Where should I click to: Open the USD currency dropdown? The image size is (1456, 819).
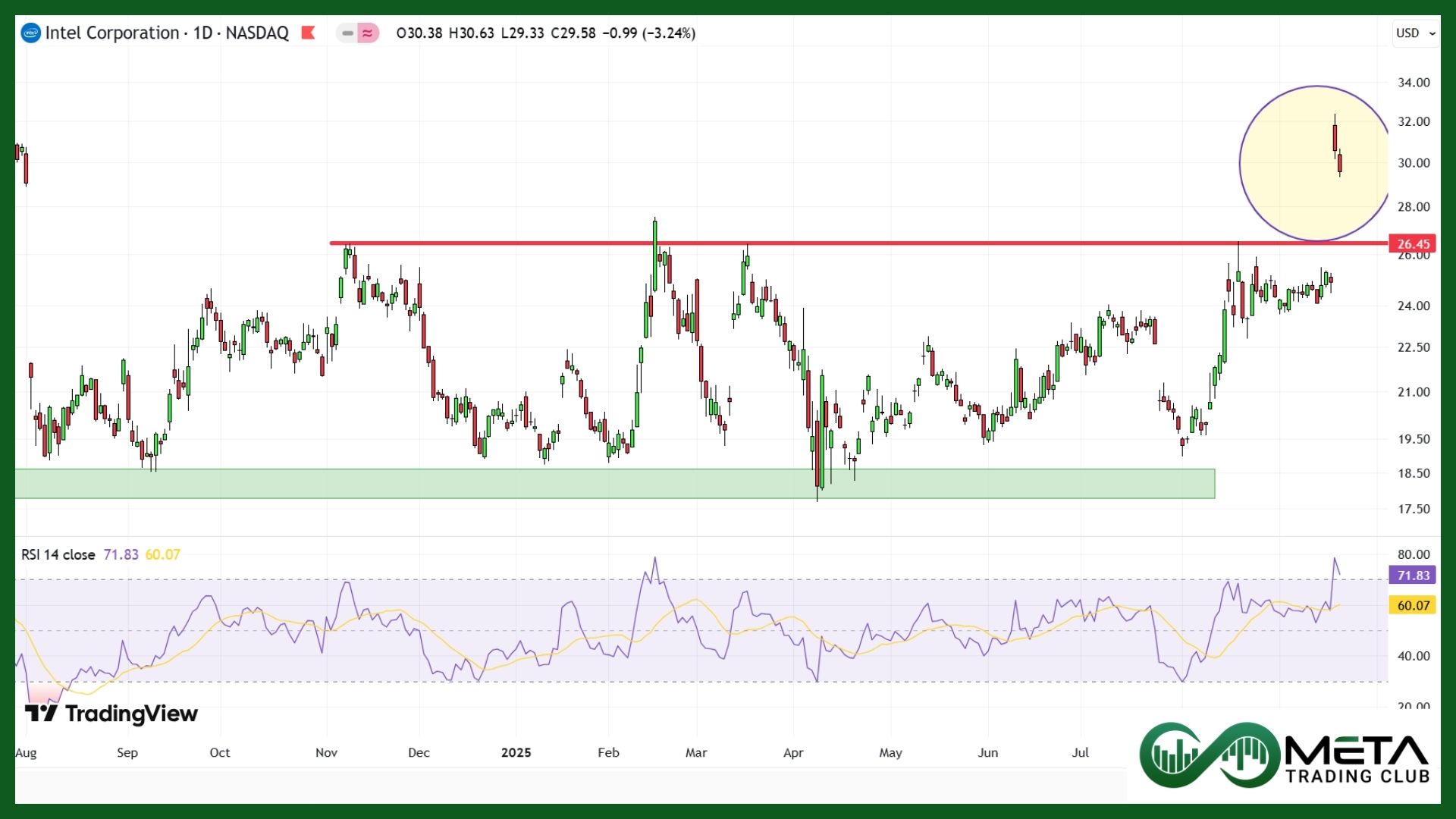click(1415, 33)
